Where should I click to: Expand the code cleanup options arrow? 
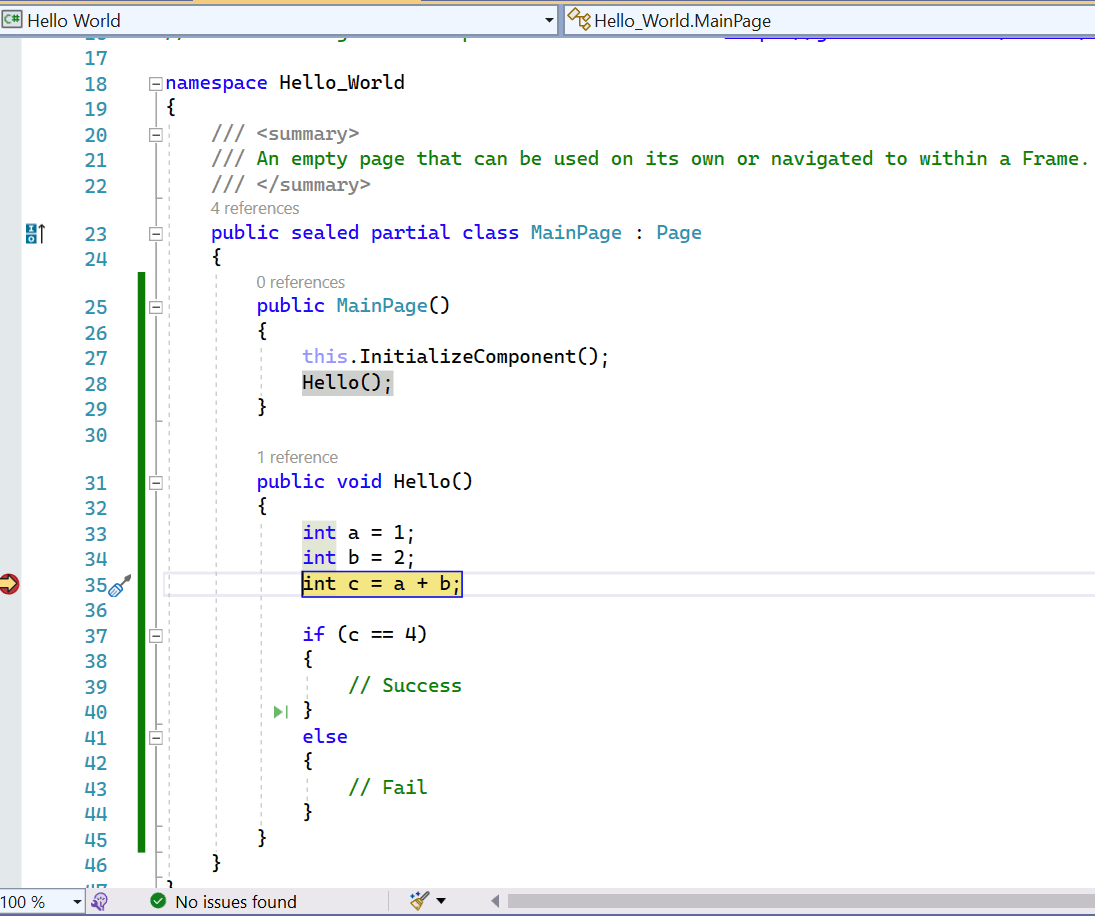click(x=441, y=901)
